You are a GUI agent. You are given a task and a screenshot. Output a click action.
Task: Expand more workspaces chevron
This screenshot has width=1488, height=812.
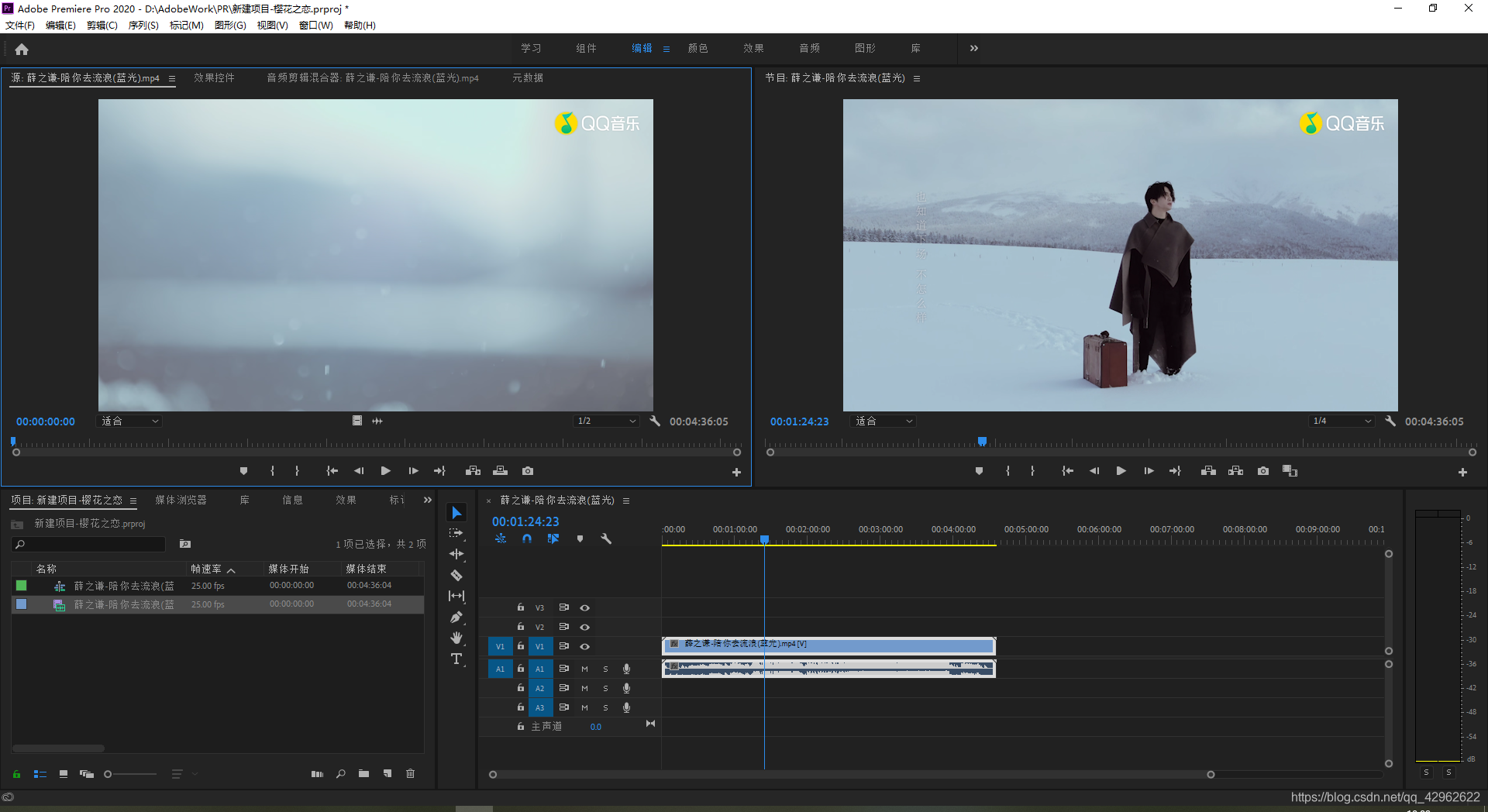click(974, 48)
